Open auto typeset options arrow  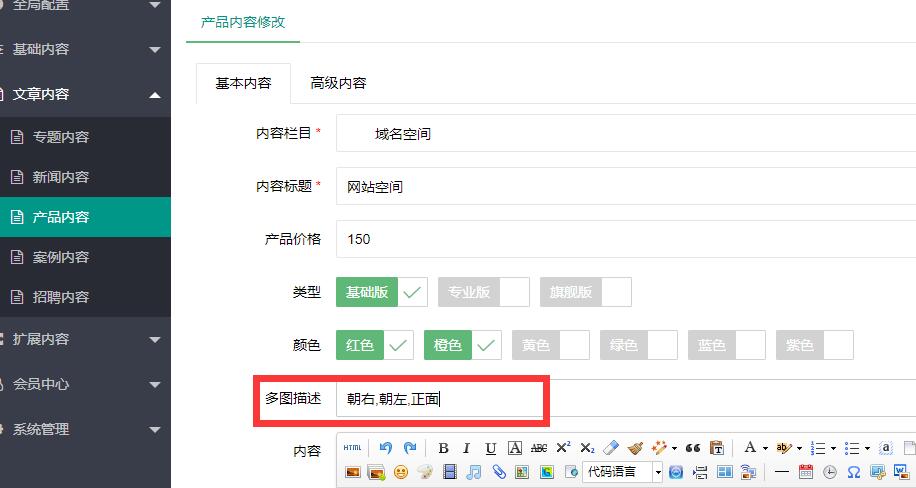point(674,448)
